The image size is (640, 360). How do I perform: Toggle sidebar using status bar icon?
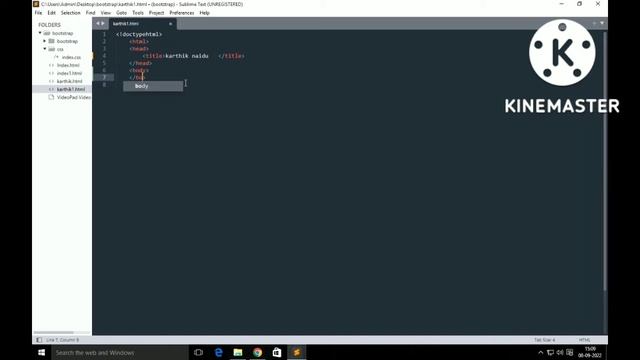tap(39, 340)
